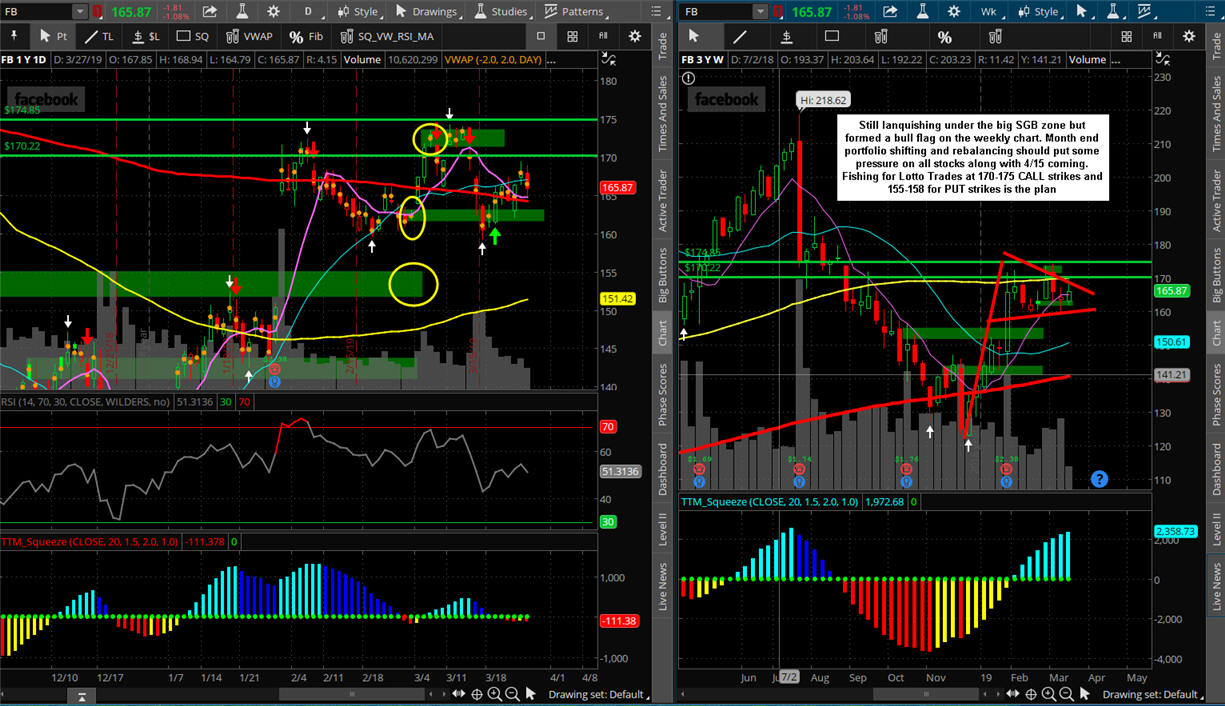
Task: Click the share icon in left chart toolbar
Action: coord(210,12)
